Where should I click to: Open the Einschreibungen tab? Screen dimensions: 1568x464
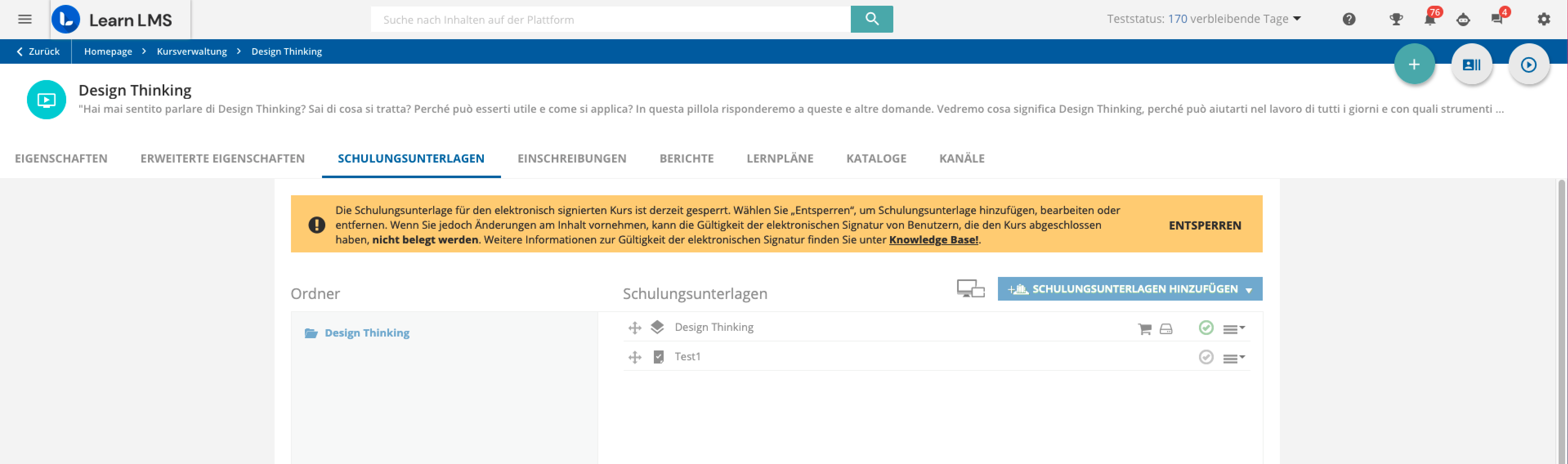[x=572, y=159]
